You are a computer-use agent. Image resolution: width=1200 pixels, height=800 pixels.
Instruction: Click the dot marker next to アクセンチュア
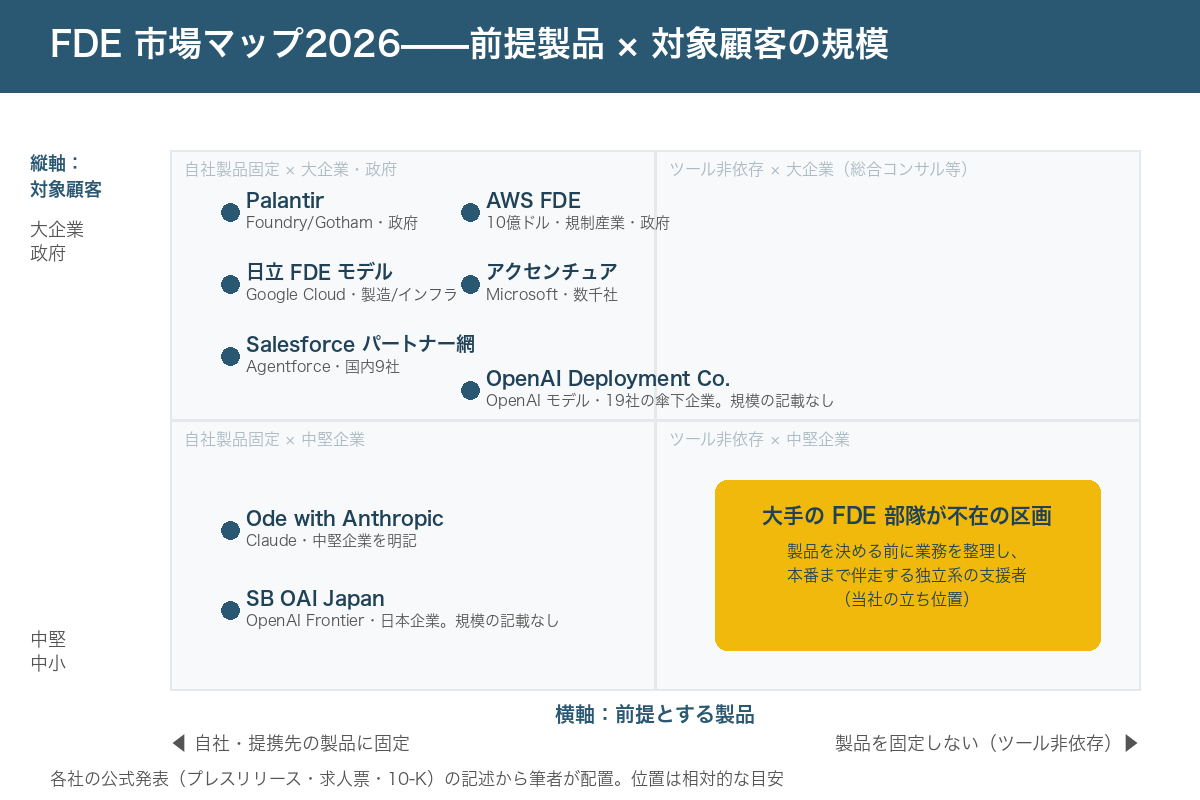[x=470, y=284]
